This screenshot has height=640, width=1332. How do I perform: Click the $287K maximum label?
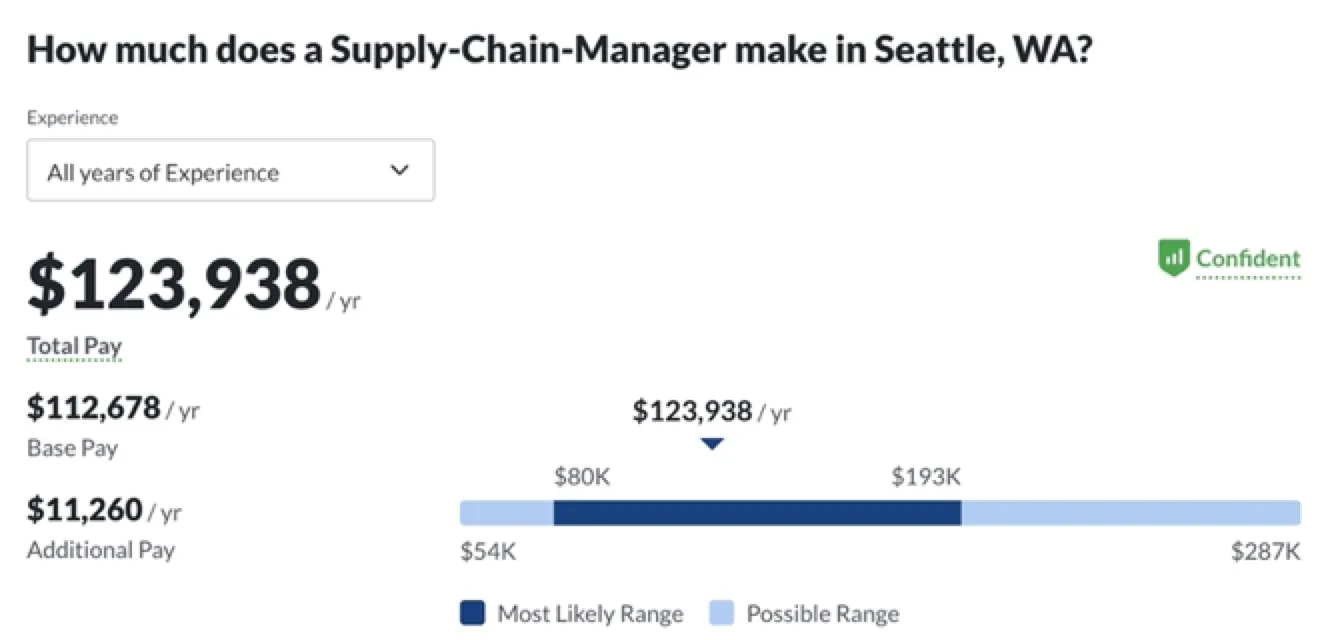coord(1266,551)
